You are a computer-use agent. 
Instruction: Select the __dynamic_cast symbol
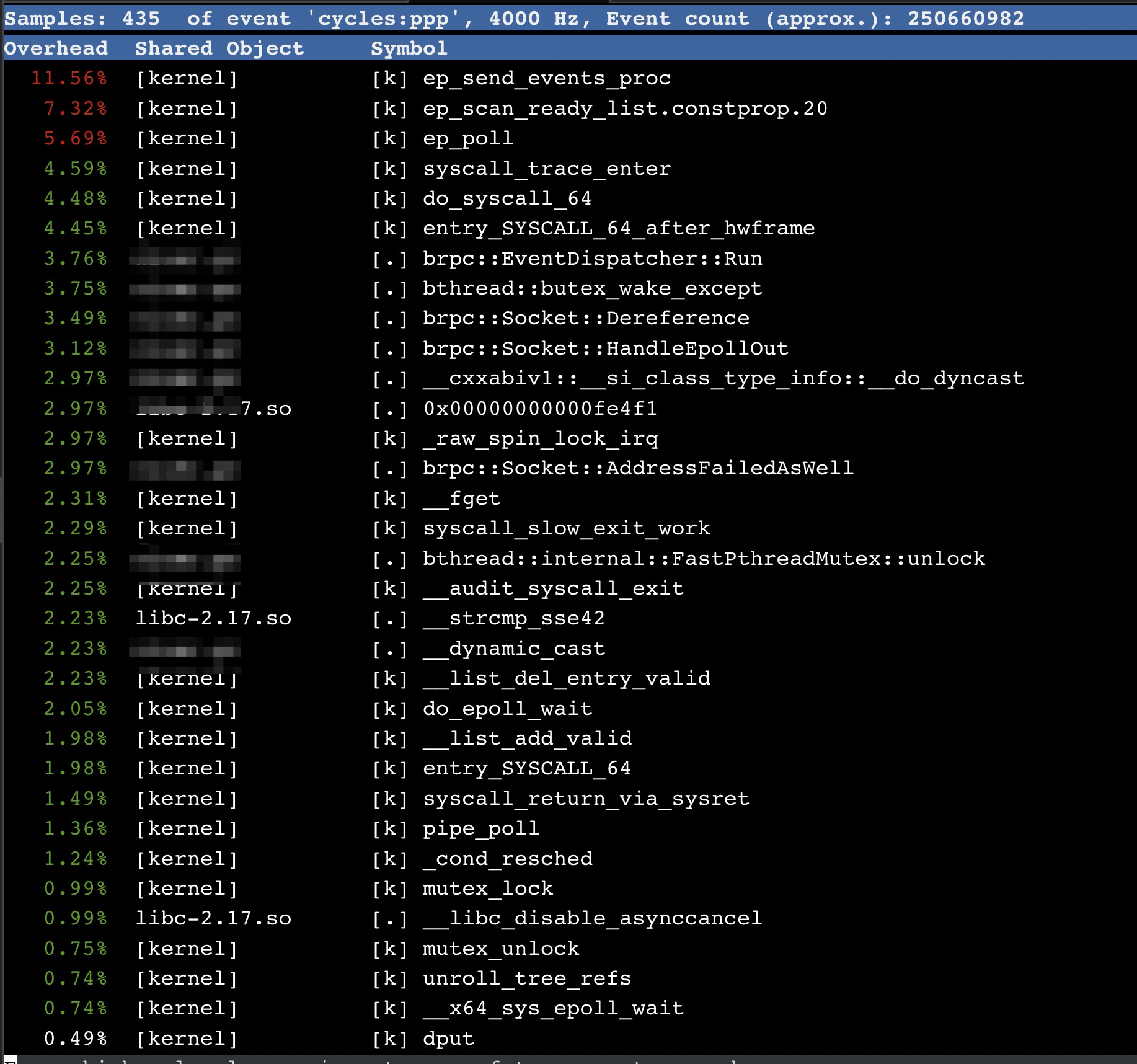(x=513, y=649)
